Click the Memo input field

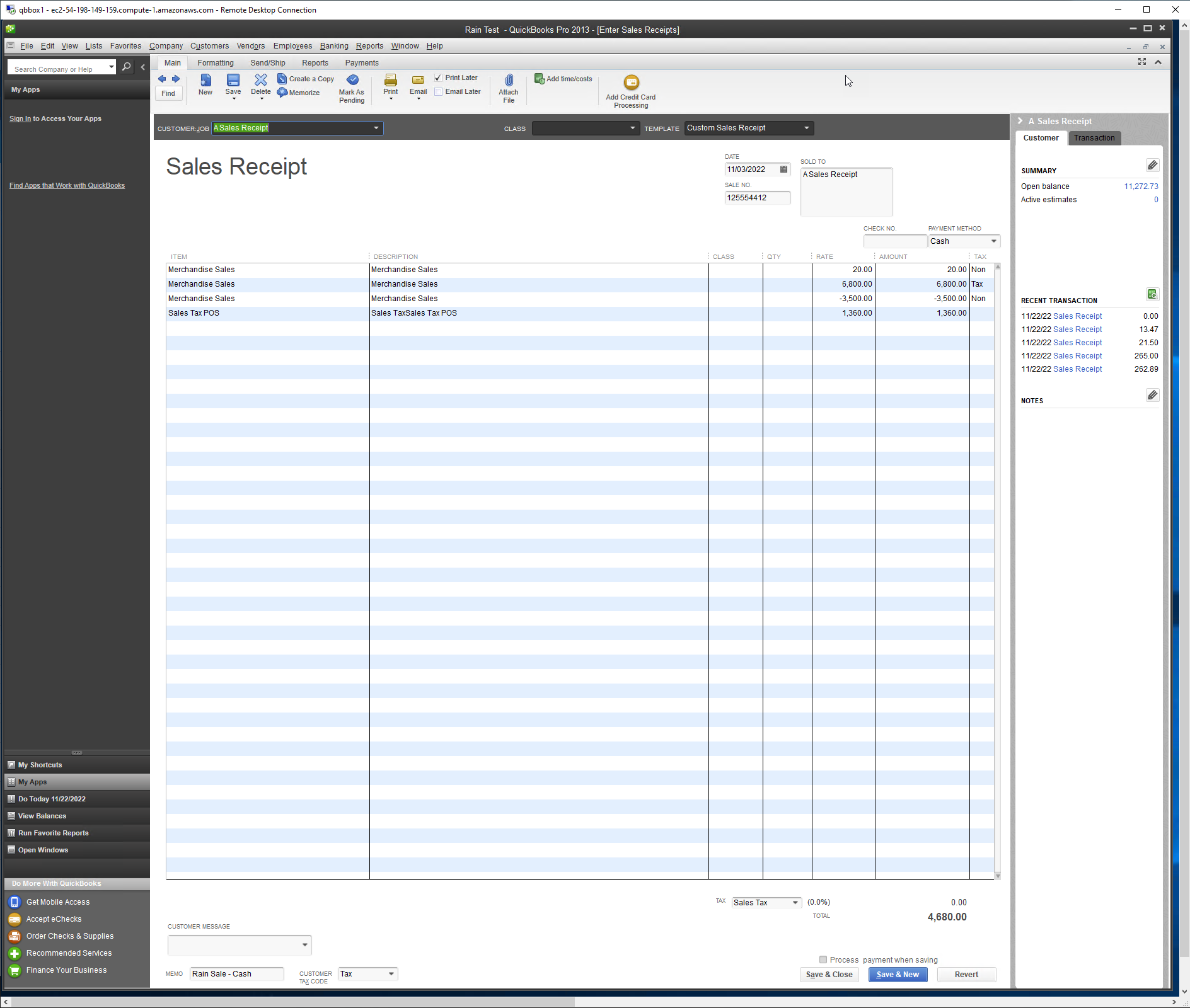[x=237, y=974]
